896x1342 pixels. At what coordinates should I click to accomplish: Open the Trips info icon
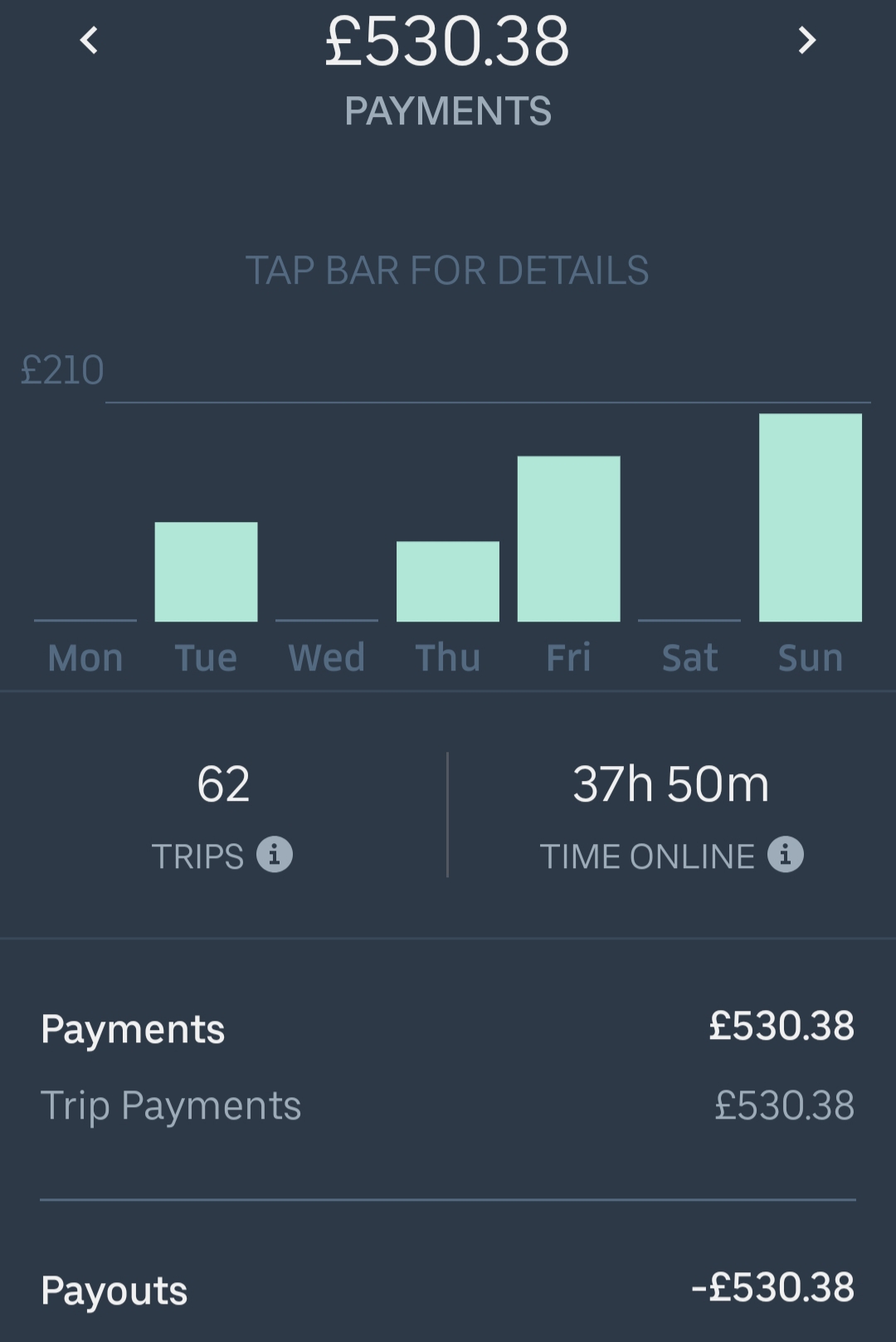[x=275, y=854]
